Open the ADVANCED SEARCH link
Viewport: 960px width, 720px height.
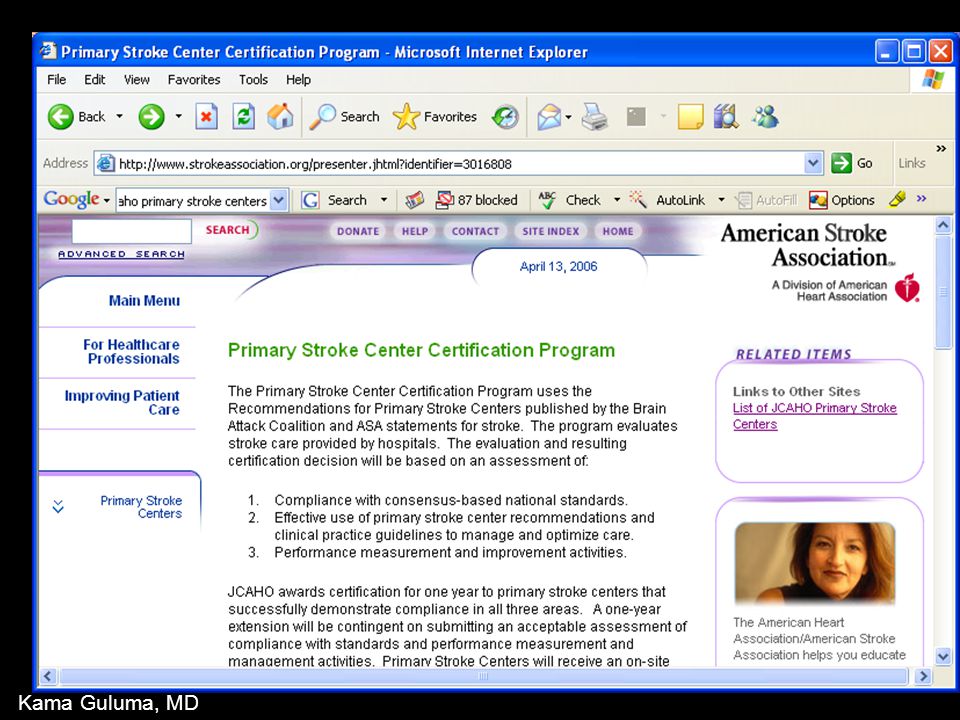click(x=121, y=254)
